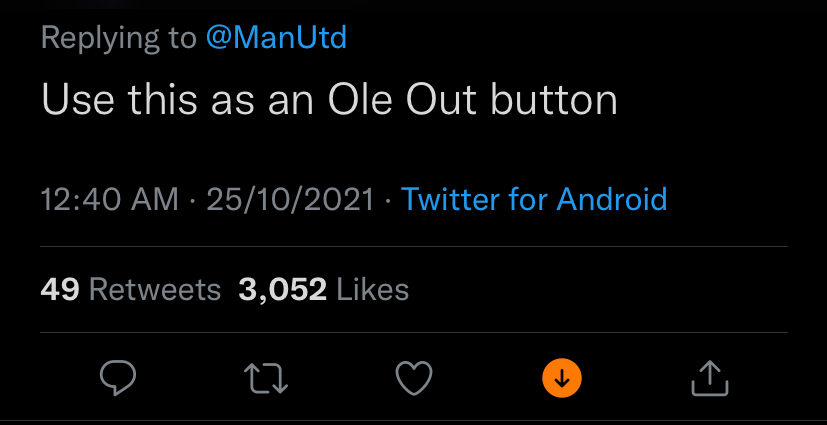Retweet this tweet using the arrows icon
The height and width of the screenshot is (425, 827).
266,377
